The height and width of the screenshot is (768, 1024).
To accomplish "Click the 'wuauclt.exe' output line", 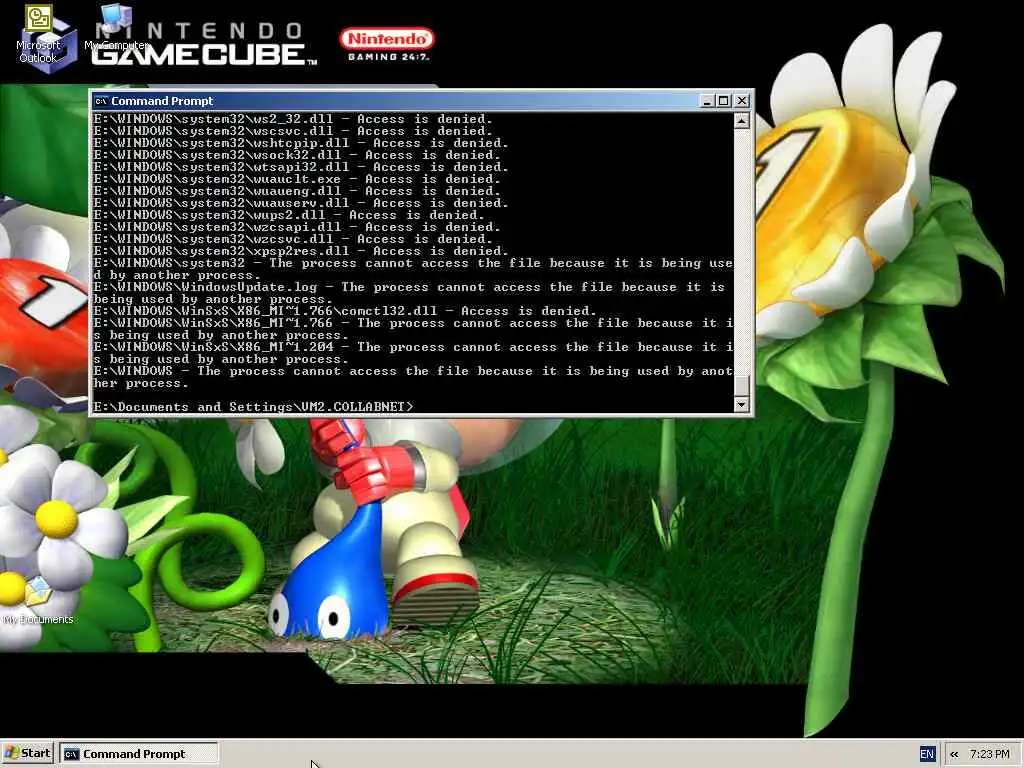I will click(296, 179).
